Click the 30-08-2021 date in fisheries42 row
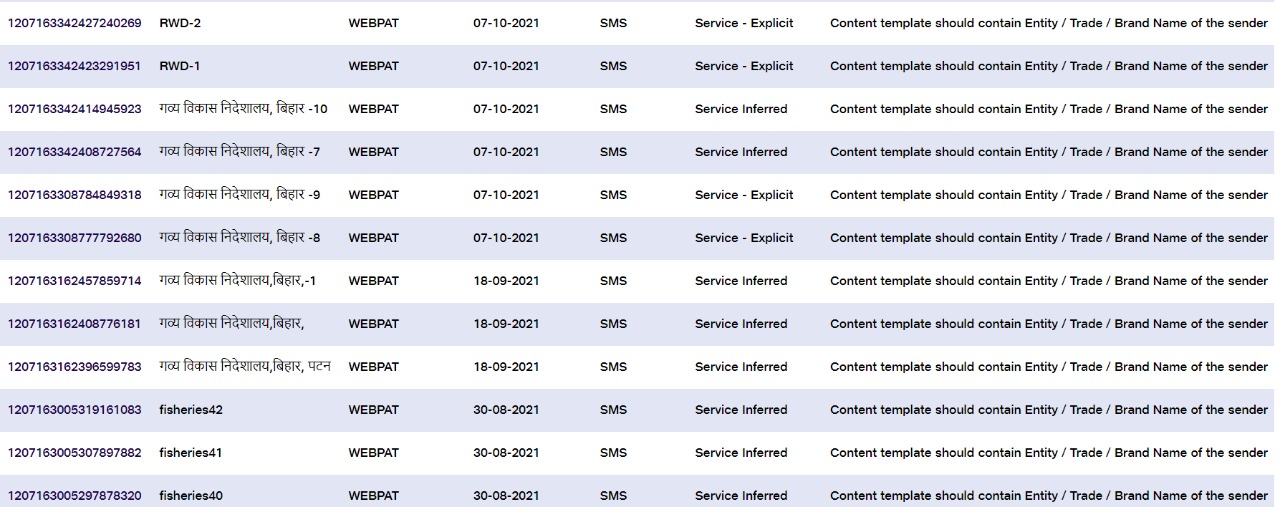 pos(506,410)
